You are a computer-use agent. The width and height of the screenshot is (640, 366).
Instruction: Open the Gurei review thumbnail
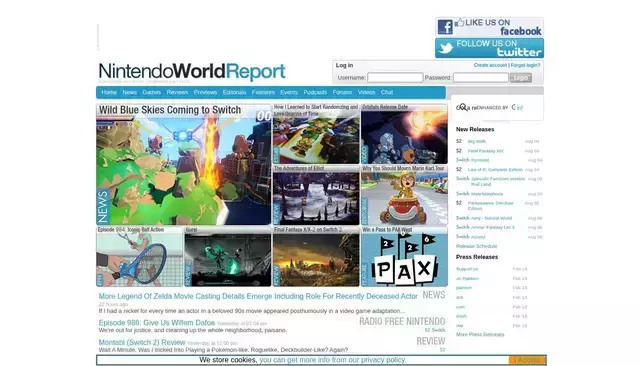228,257
